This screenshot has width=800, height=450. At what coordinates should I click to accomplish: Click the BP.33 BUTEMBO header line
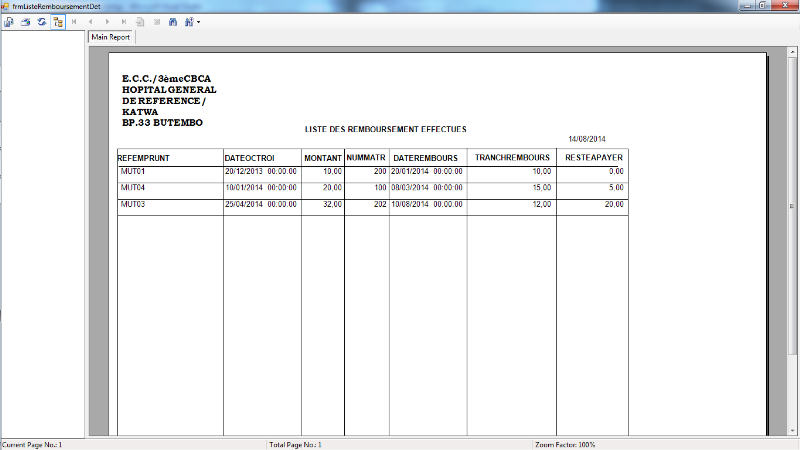162,123
